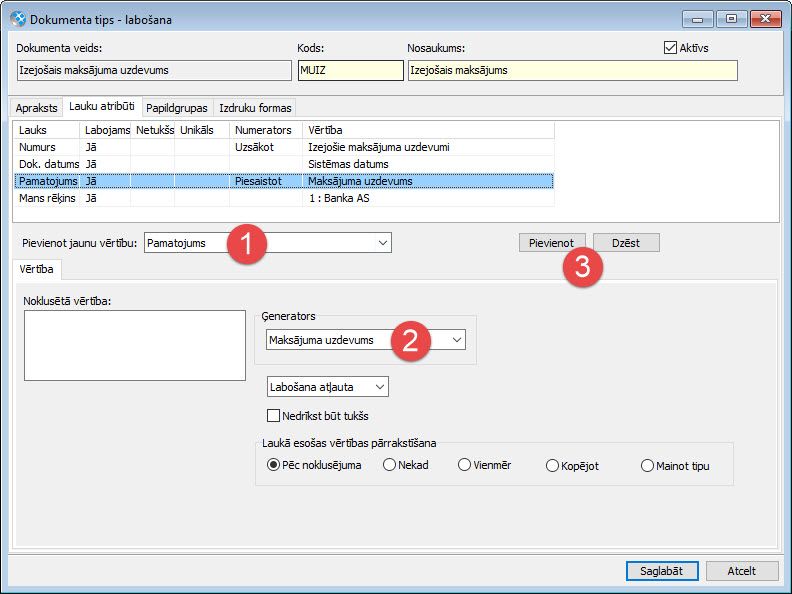This screenshot has width=792, height=594.
Task: Select the Kopējot radio button
Action: pos(553,466)
